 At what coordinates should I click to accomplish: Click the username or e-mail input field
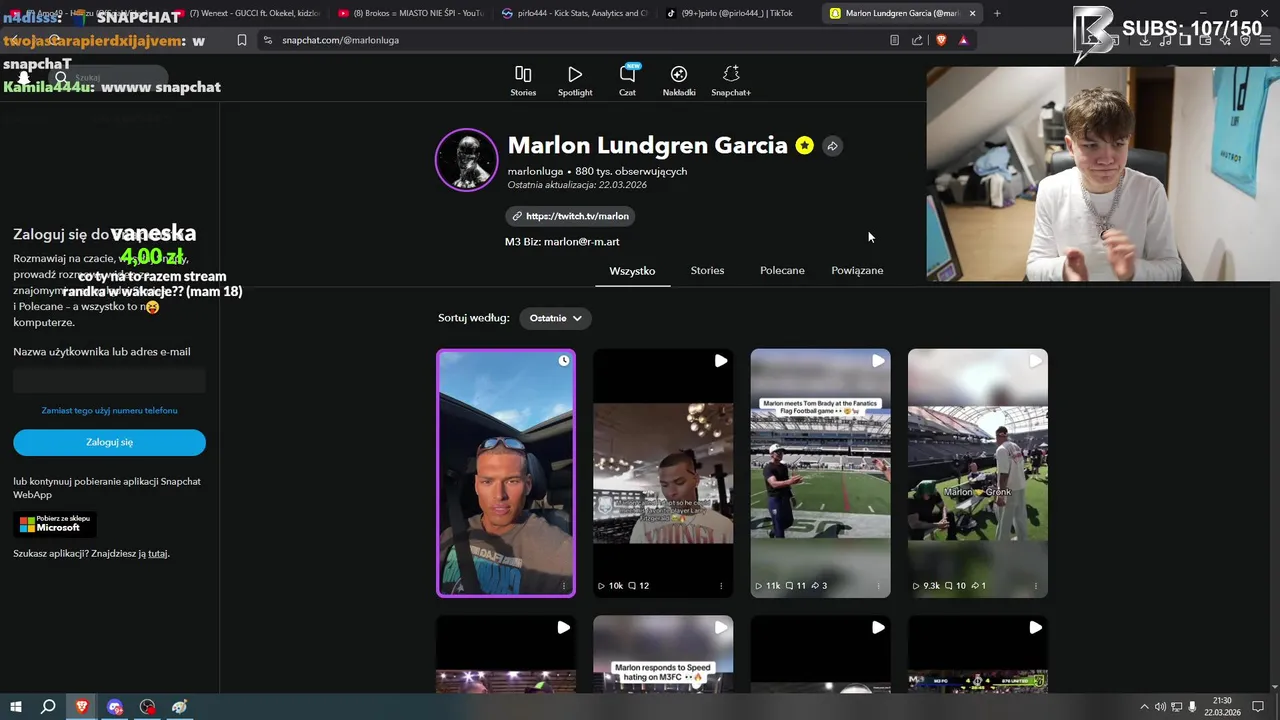[x=109, y=380]
